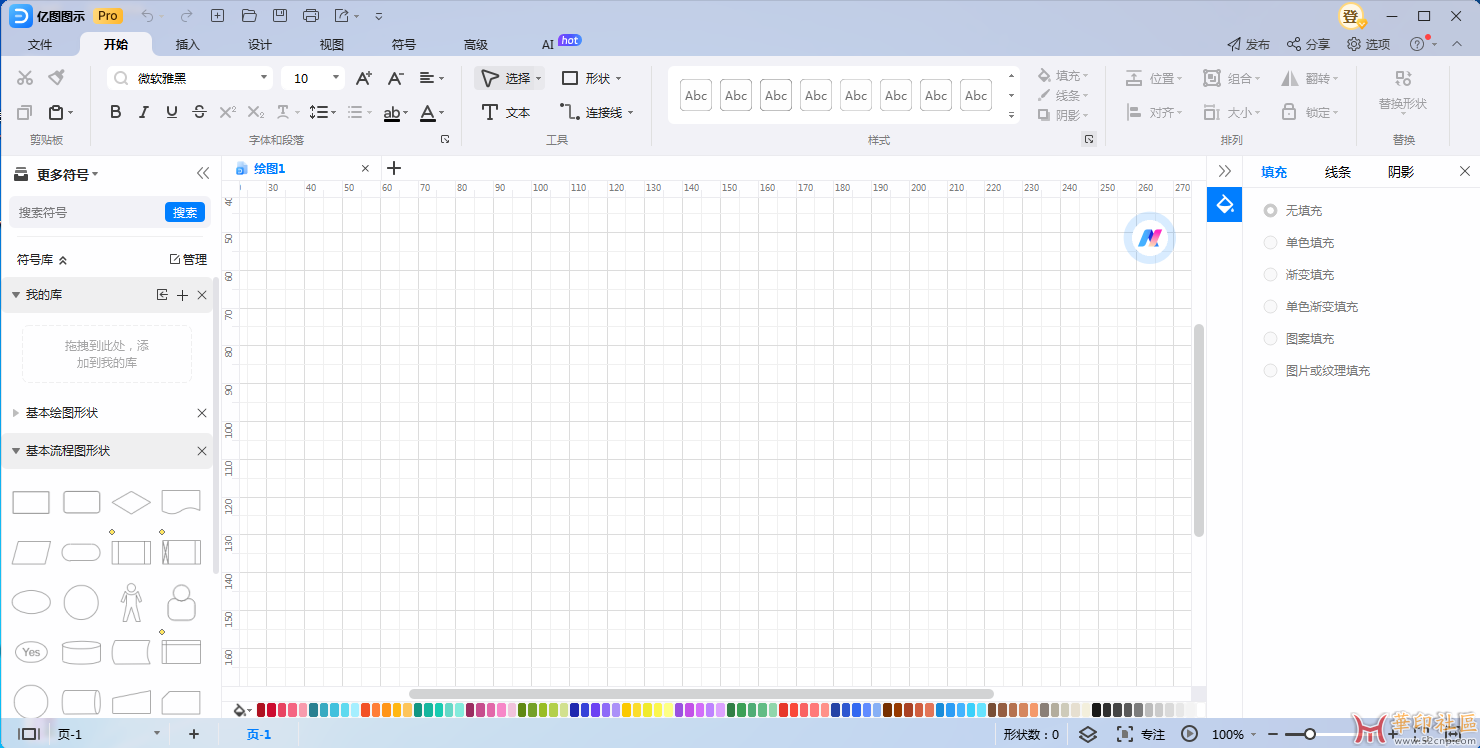
Task: Click the Redo arrow in title bar
Action: (187, 16)
